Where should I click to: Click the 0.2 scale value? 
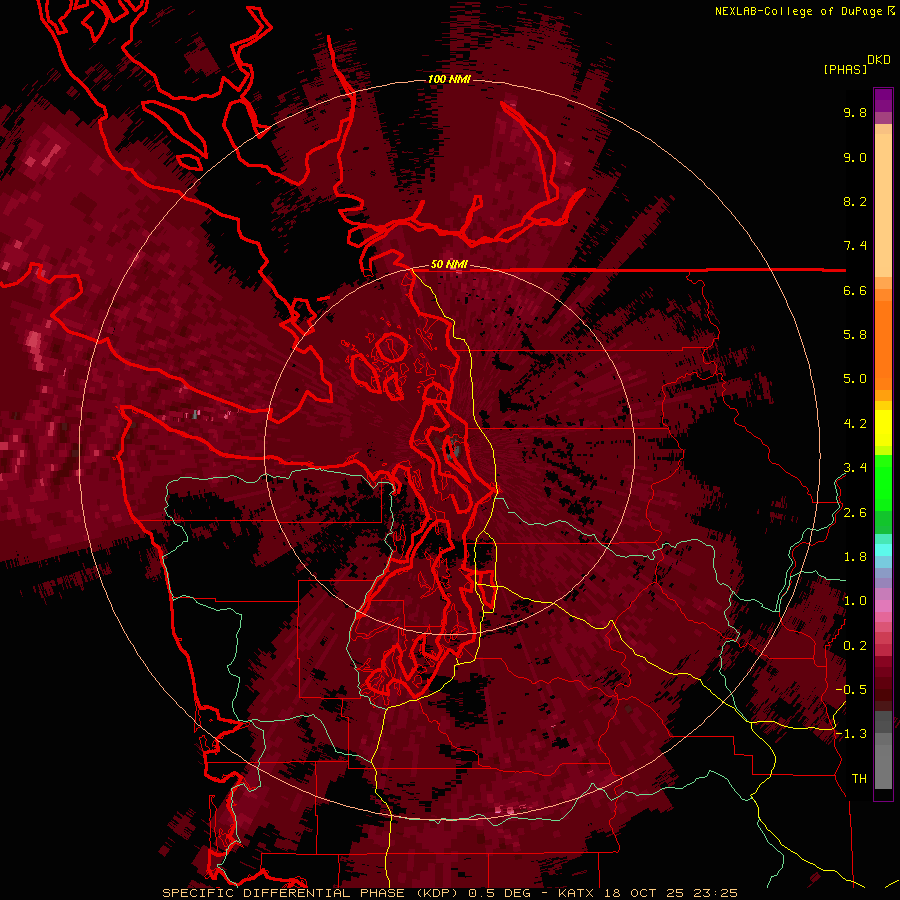(x=855, y=646)
